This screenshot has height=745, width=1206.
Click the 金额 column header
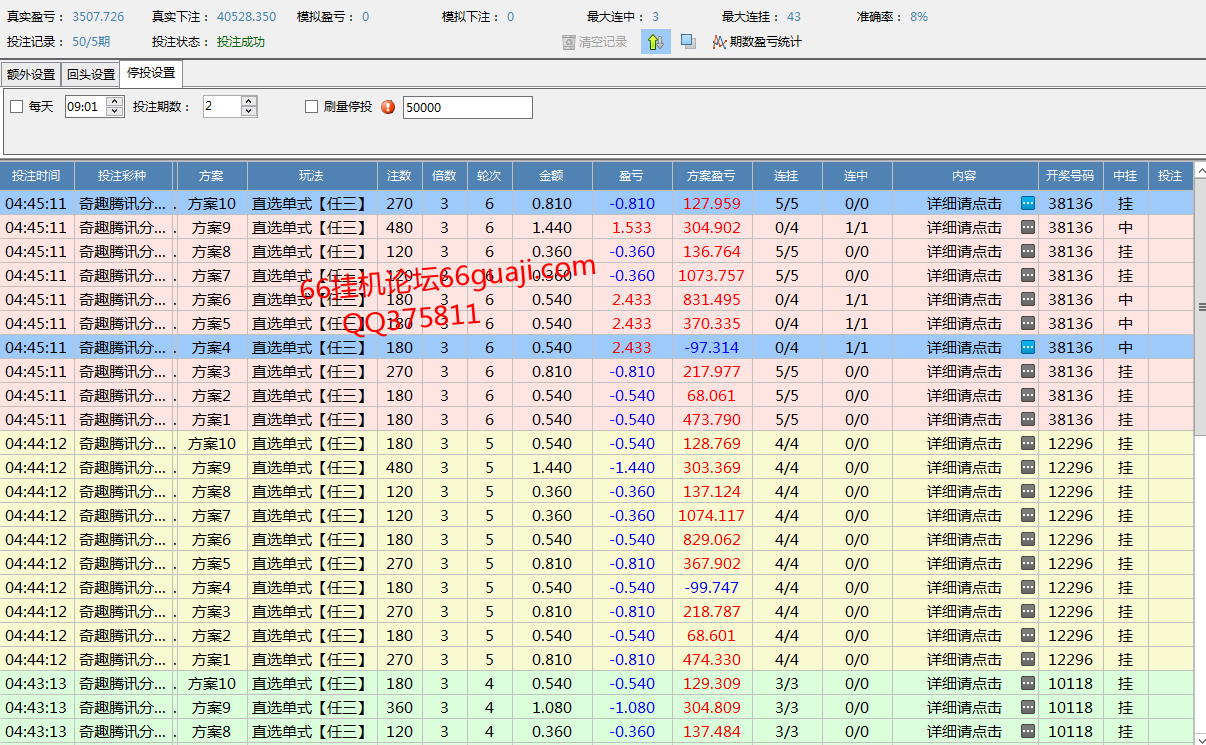tap(552, 175)
